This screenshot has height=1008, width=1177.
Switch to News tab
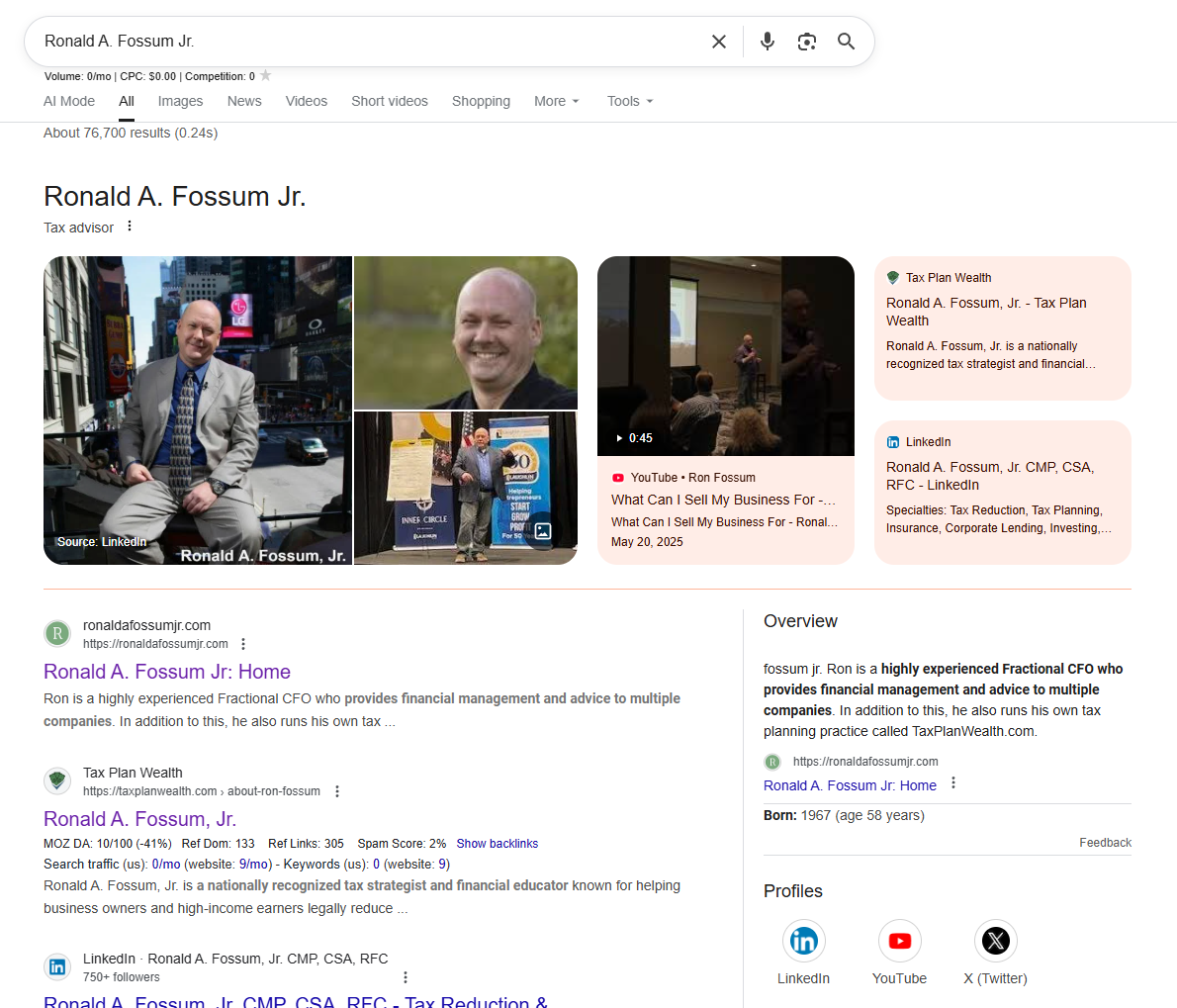pos(244,101)
